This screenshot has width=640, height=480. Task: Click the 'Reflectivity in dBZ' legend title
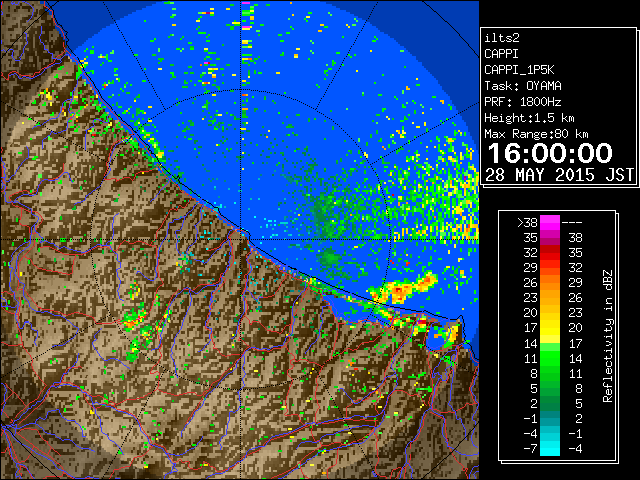(607, 336)
